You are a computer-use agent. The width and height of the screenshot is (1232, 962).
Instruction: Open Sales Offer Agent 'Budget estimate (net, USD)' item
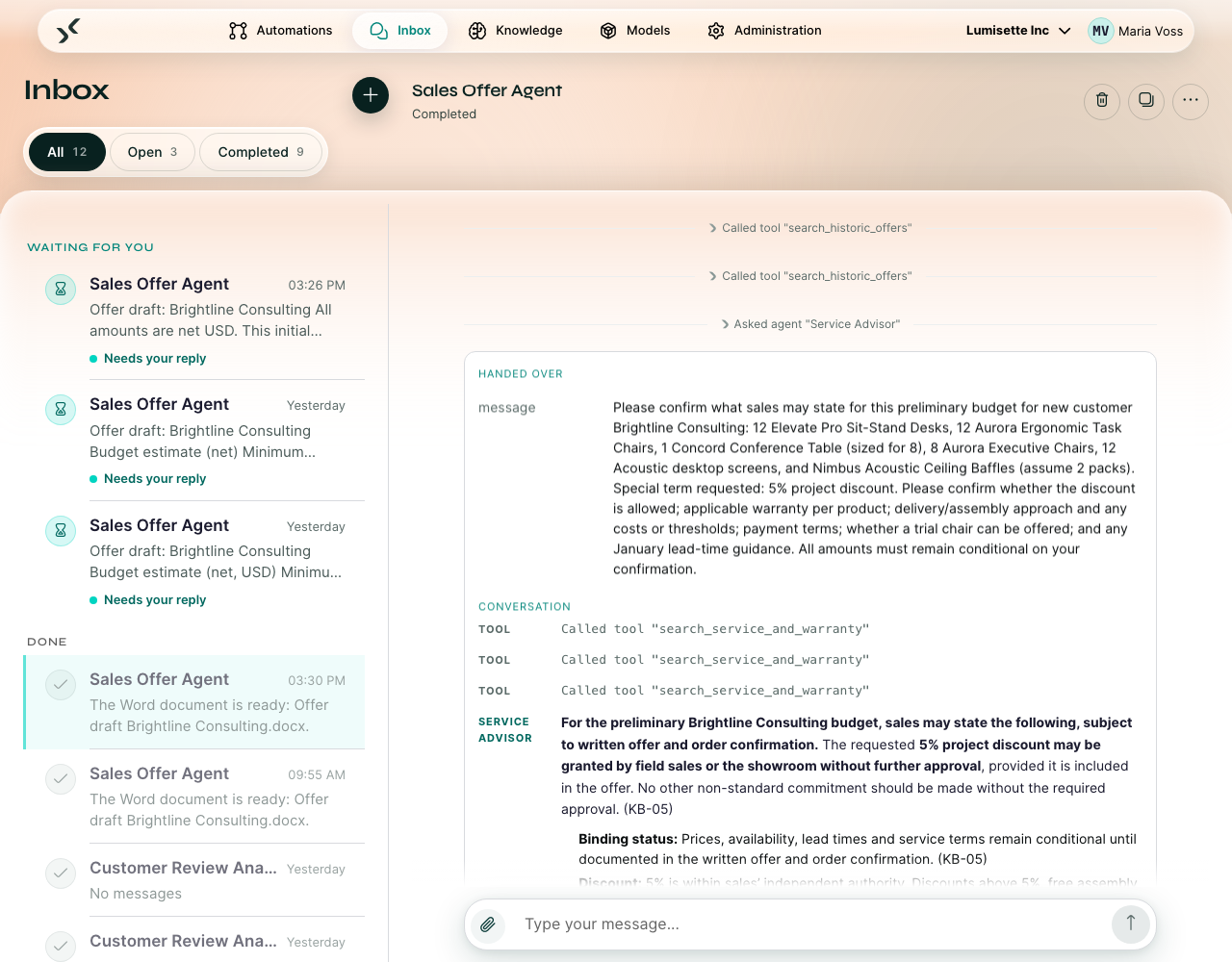(195, 562)
